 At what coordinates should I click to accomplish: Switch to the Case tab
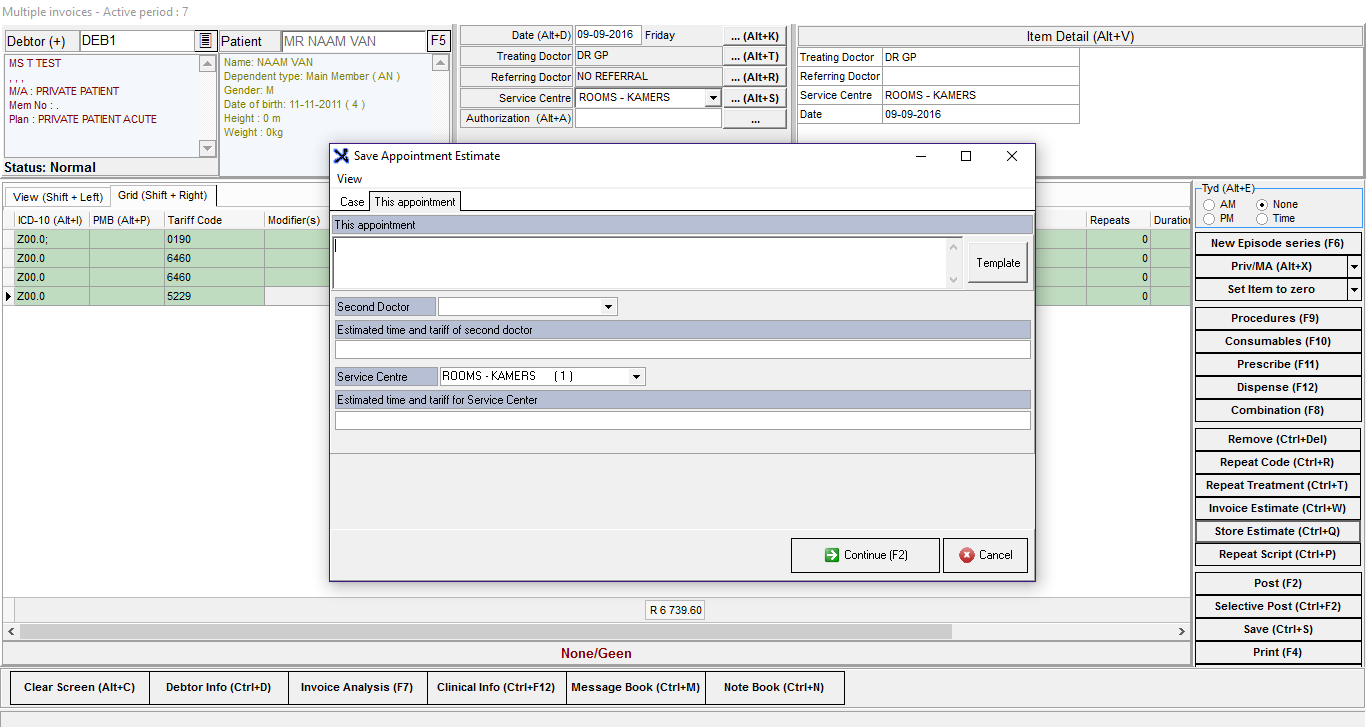coord(352,202)
